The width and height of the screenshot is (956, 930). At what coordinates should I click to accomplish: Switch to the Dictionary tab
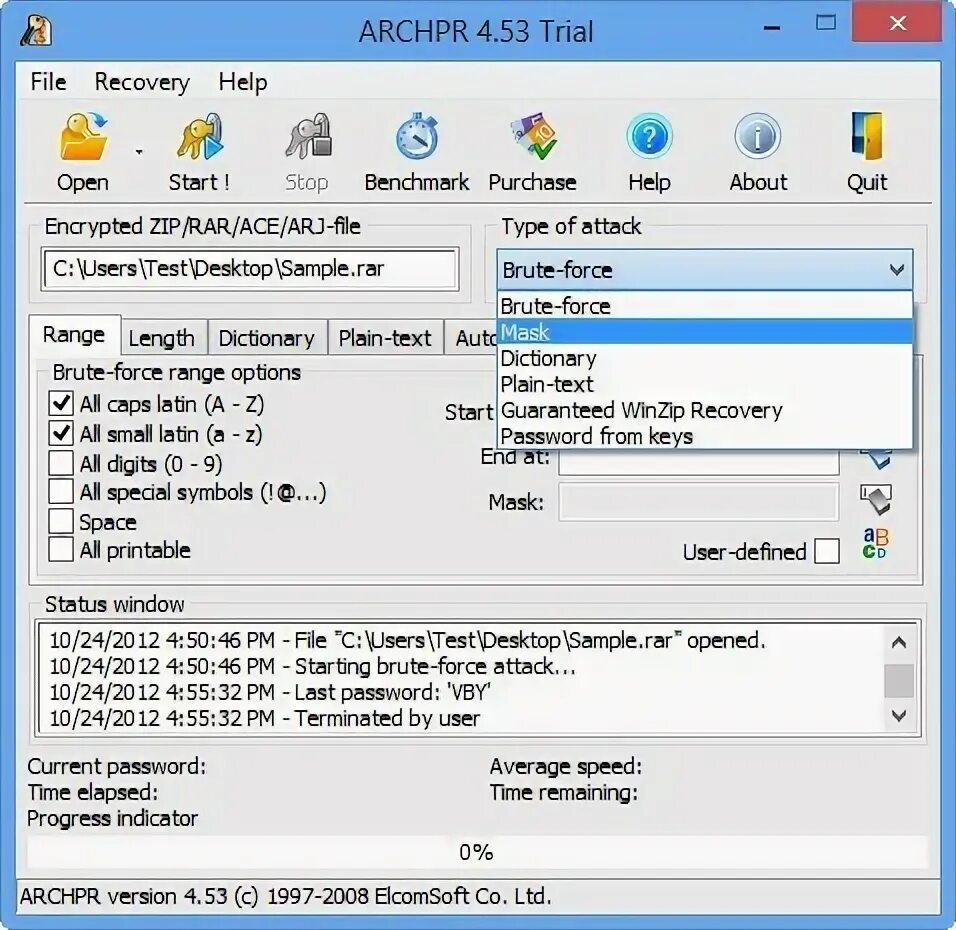[x=266, y=338]
